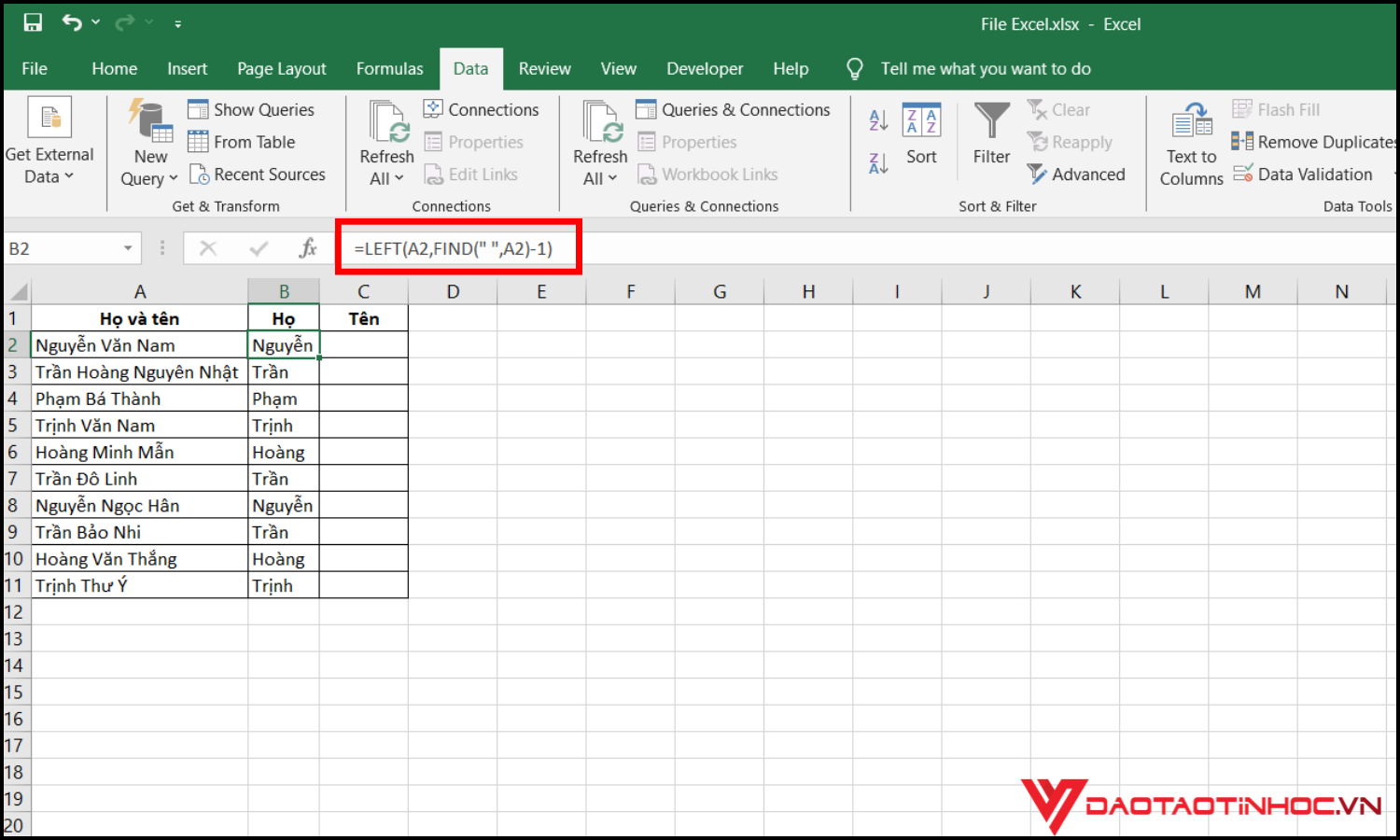Viewport: 1400px width, 840px height.
Task: Open the Developer ribbon tab
Action: tap(704, 68)
